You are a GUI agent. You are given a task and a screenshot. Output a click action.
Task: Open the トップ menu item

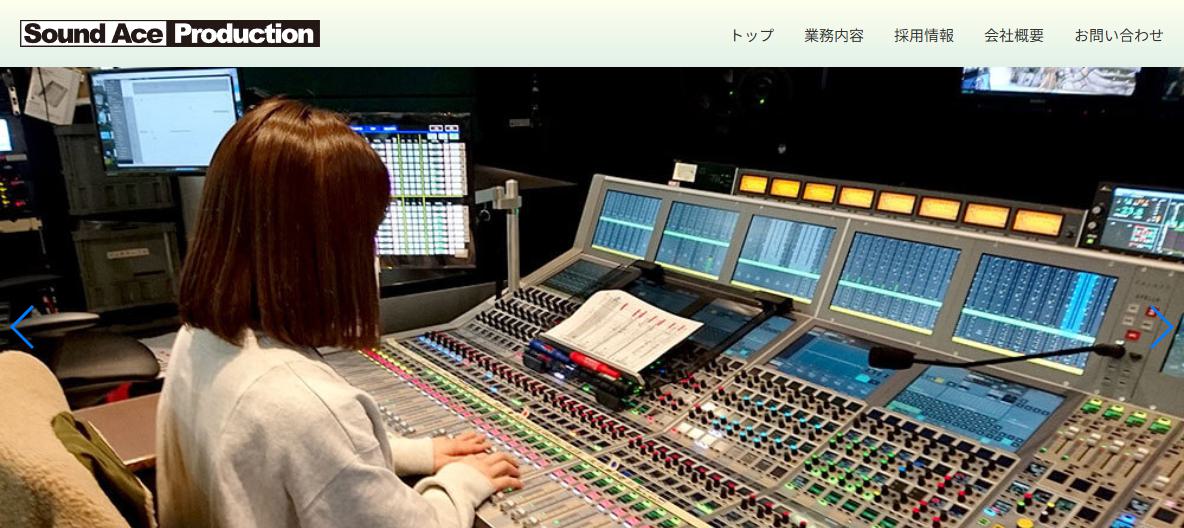[751, 35]
